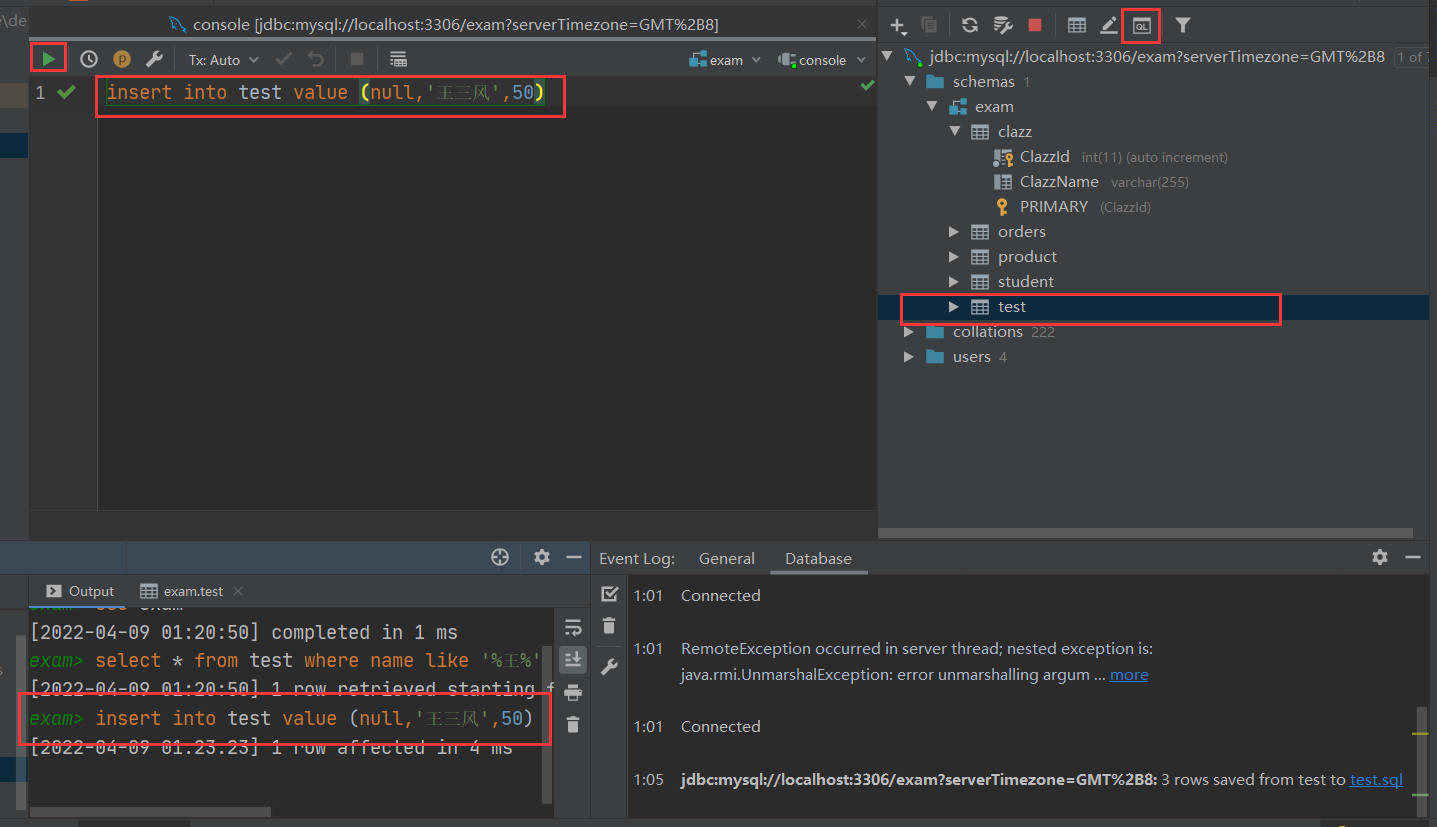The image size is (1437, 827).
Task: Switch Event Log to Database tab
Action: [x=818, y=559]
